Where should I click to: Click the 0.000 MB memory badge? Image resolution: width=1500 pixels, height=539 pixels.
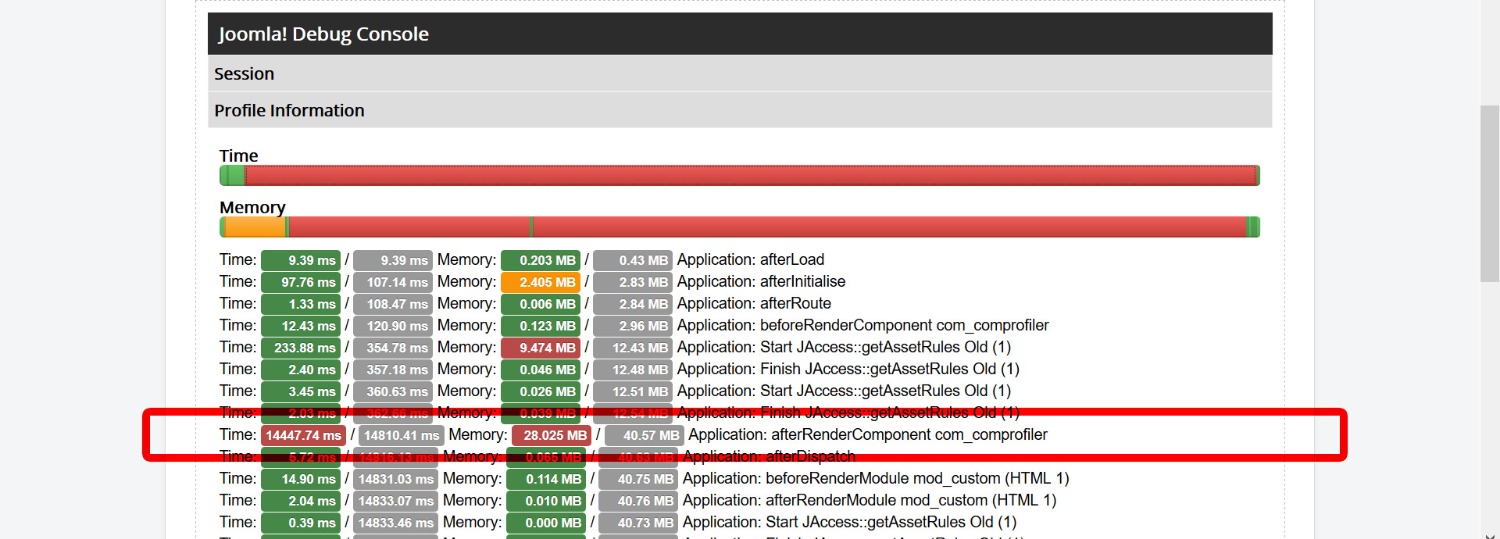click(546, 523)
